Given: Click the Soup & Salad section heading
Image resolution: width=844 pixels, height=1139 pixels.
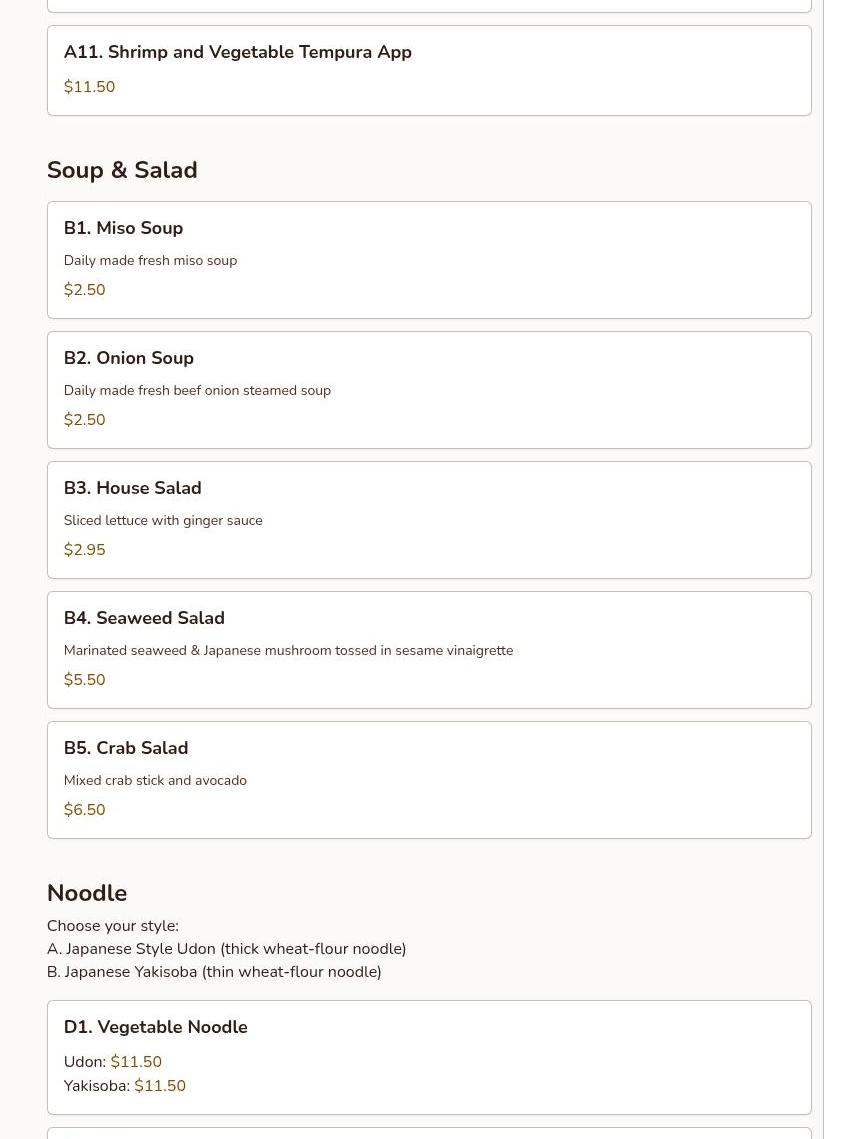Looking at the screenshot, I should pyautogui.click(x=122, y=170).
